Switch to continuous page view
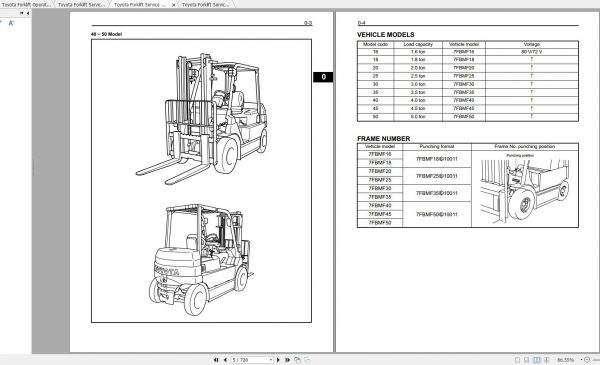Screen dimensions: 600x365 click(527, 360)
